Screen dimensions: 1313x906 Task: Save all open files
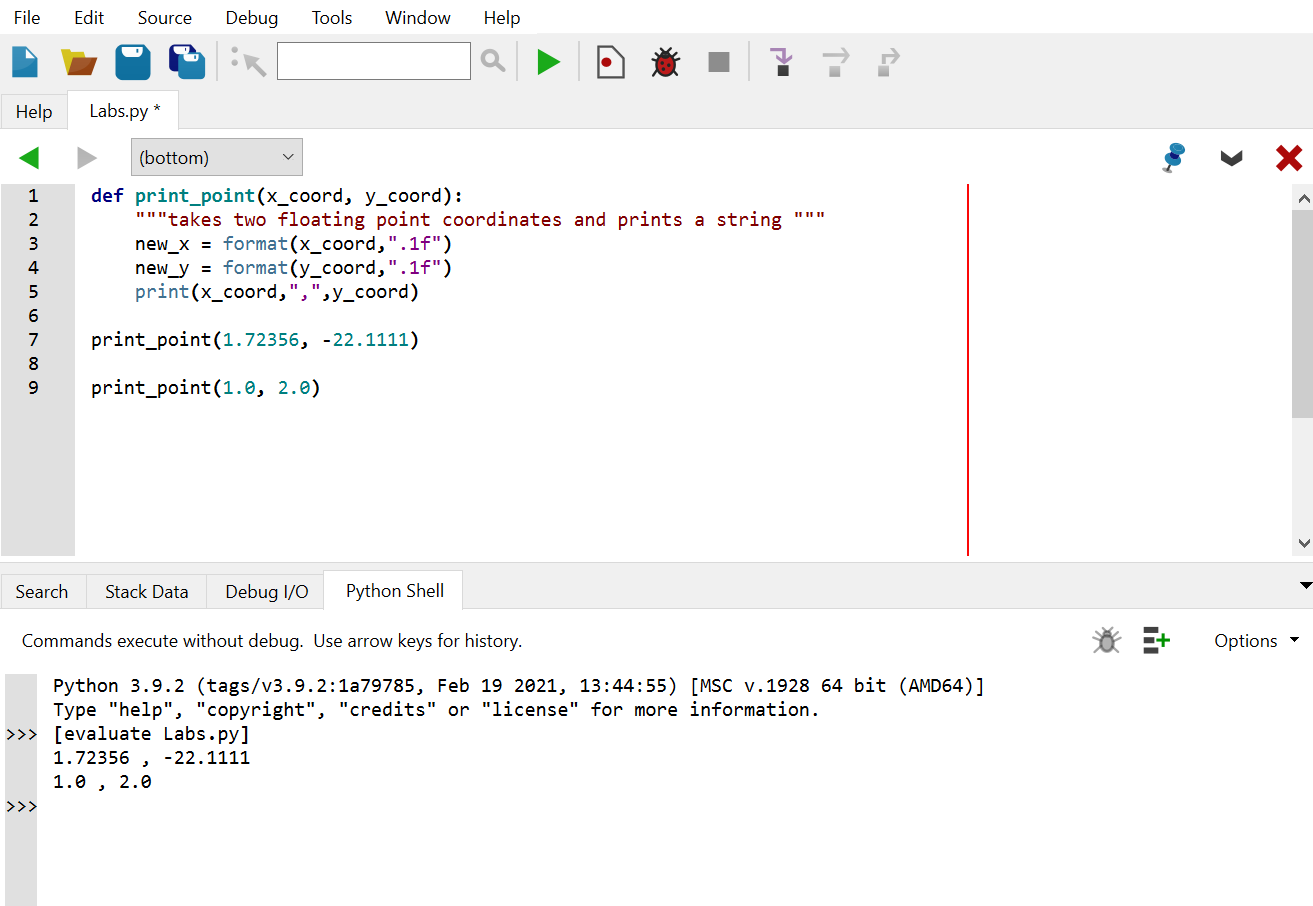186,61
